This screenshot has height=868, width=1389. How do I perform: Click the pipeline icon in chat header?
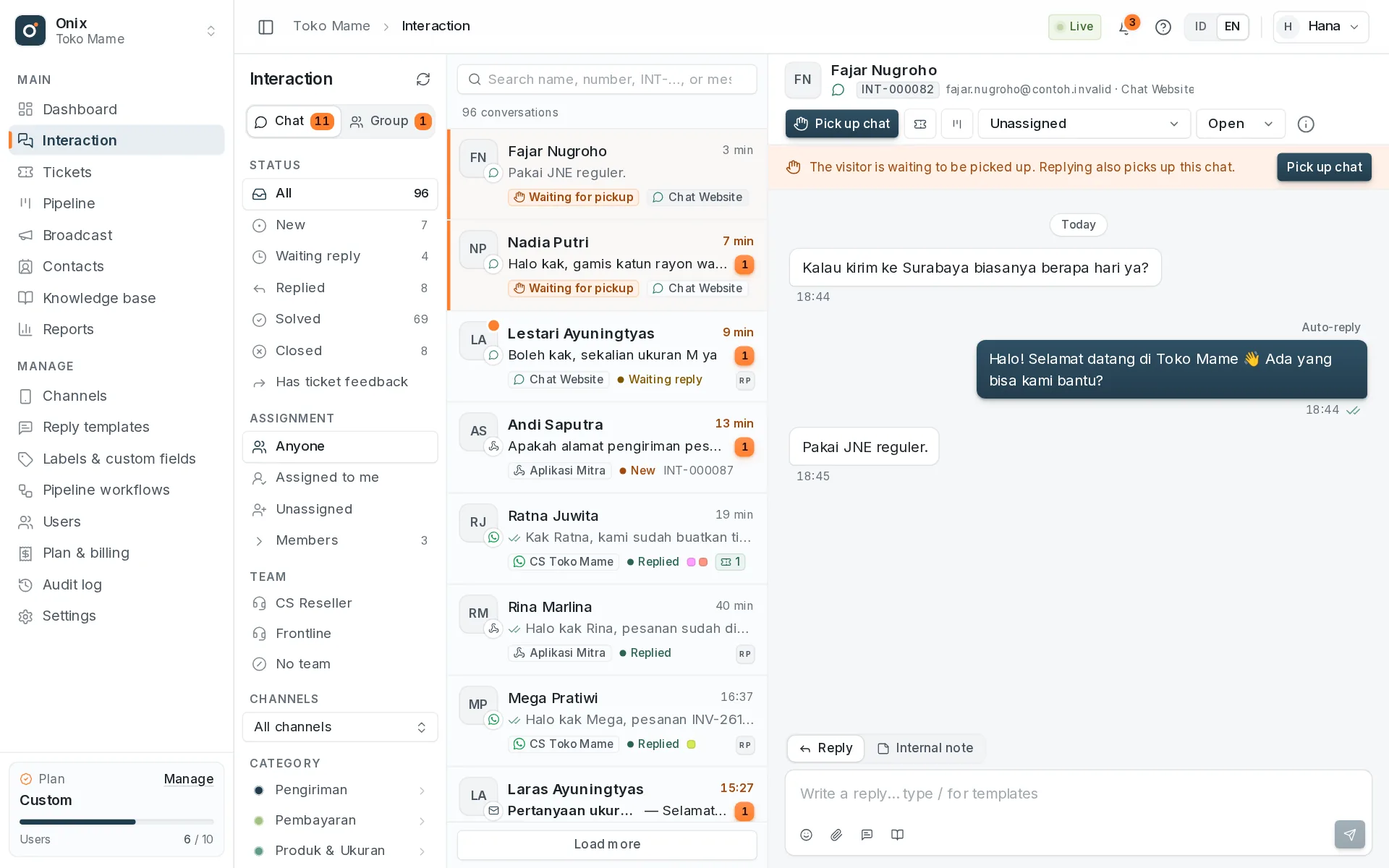pyautogui.click(x=957, y=124)
